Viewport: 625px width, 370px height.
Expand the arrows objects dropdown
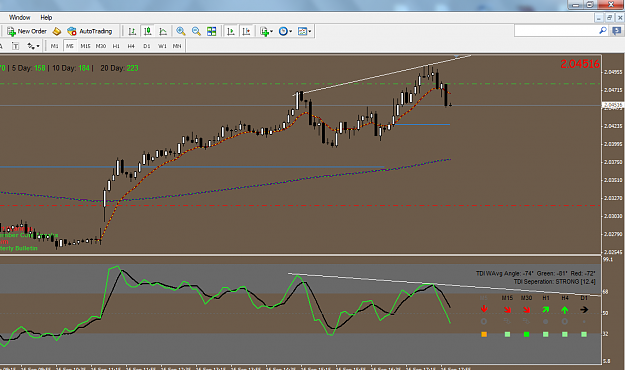(33, 46)
